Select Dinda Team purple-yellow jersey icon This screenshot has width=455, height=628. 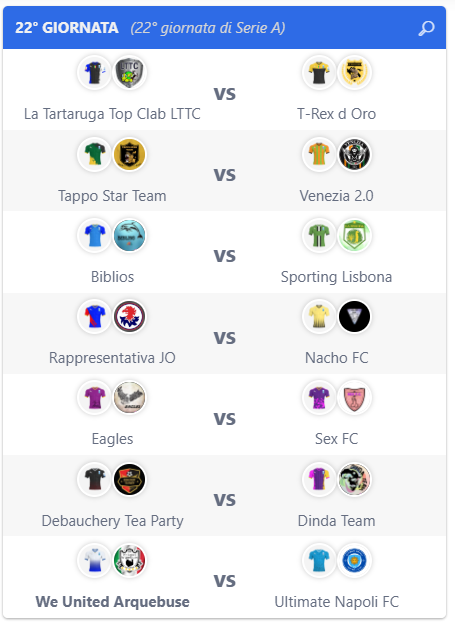pos(319,479)
